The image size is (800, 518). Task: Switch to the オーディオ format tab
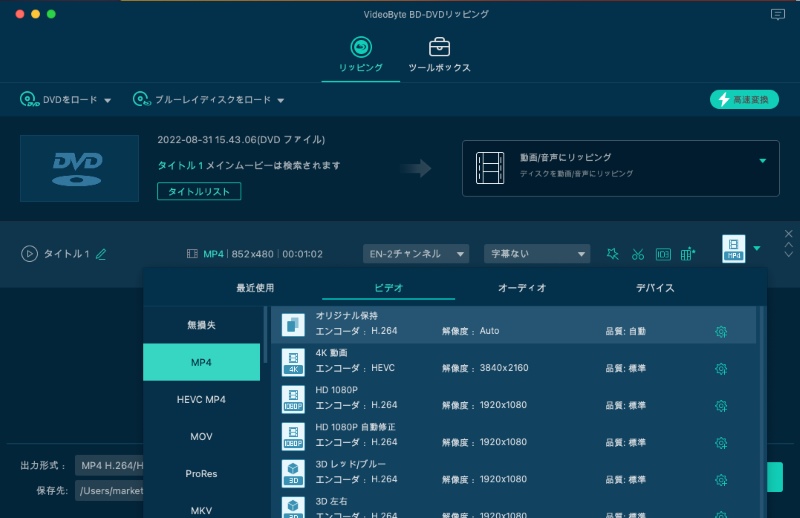click(x=522, y=288)
